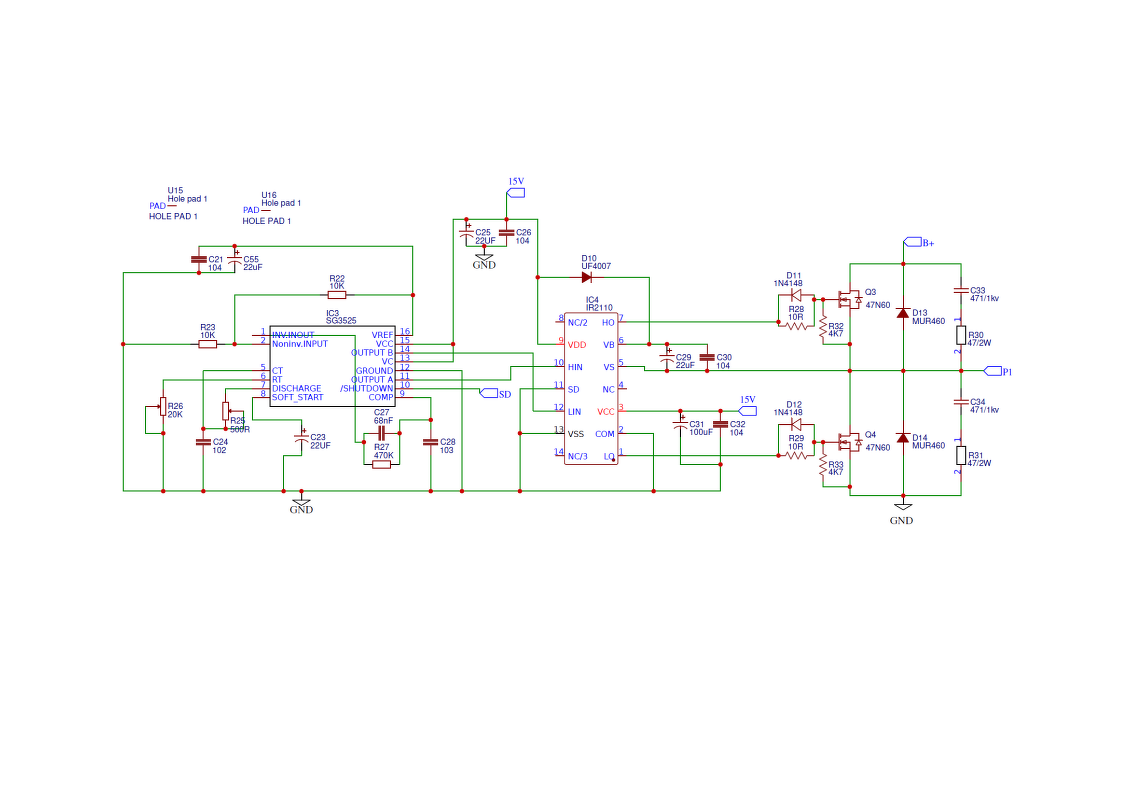Select the R22 10K resistor symbol
The image size is (1122, 793).
coord(337,295)
